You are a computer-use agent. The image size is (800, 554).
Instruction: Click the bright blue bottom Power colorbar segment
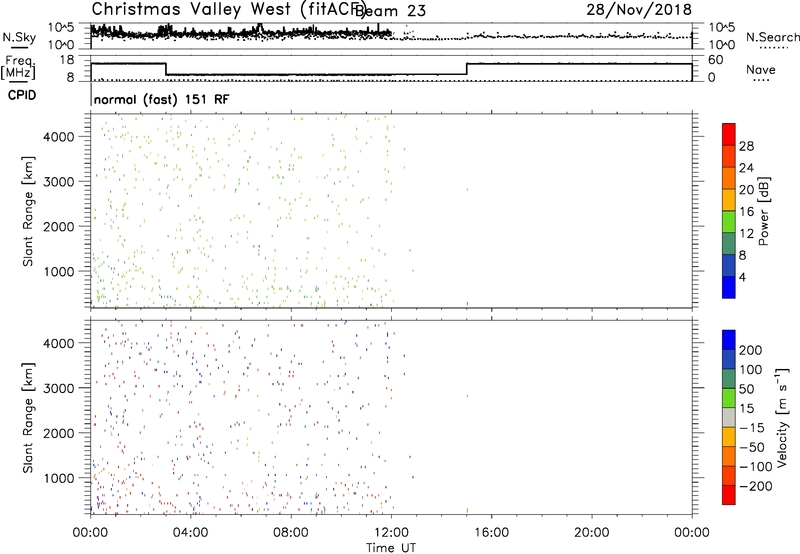coord(729,287)
